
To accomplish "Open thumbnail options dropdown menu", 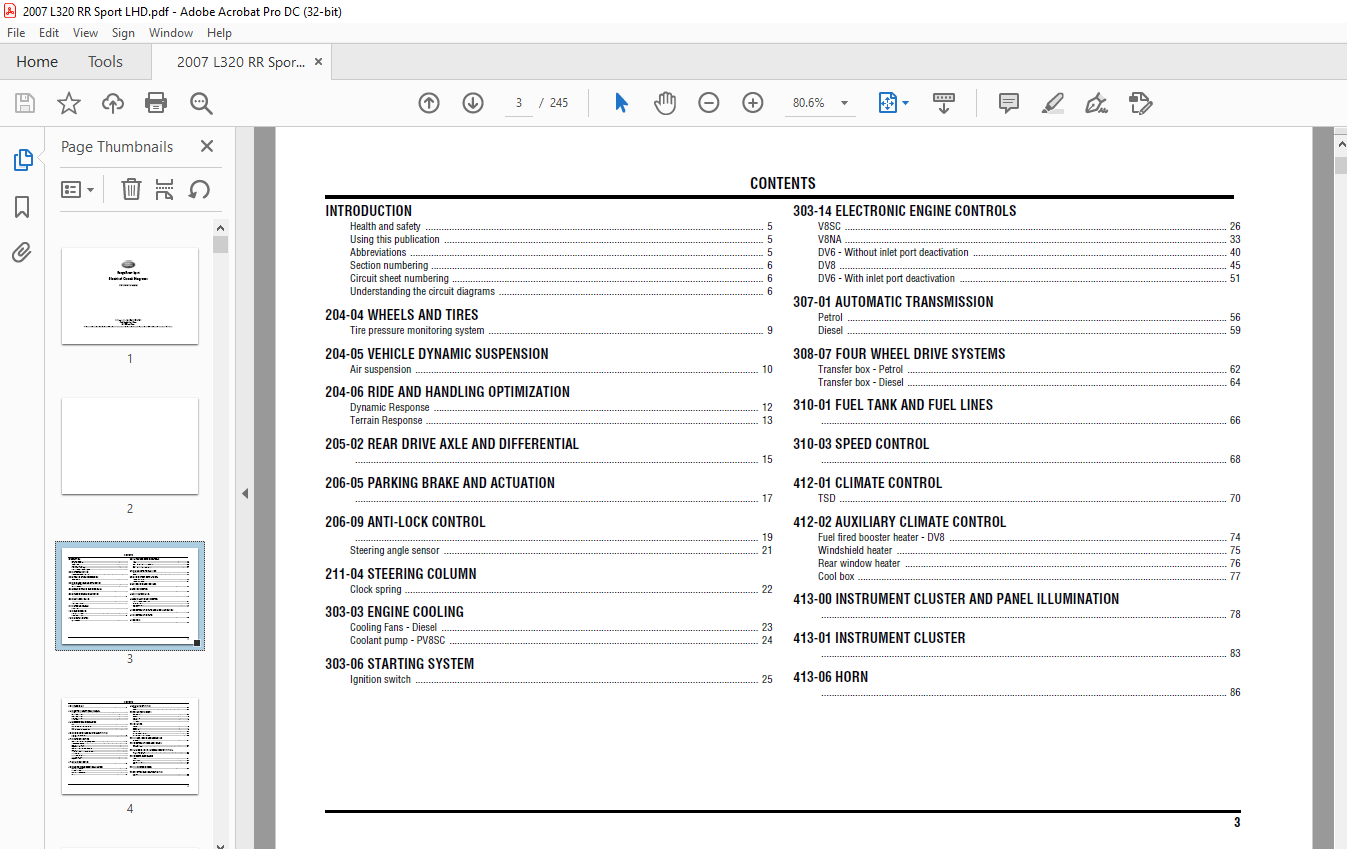I will point(78,189).
